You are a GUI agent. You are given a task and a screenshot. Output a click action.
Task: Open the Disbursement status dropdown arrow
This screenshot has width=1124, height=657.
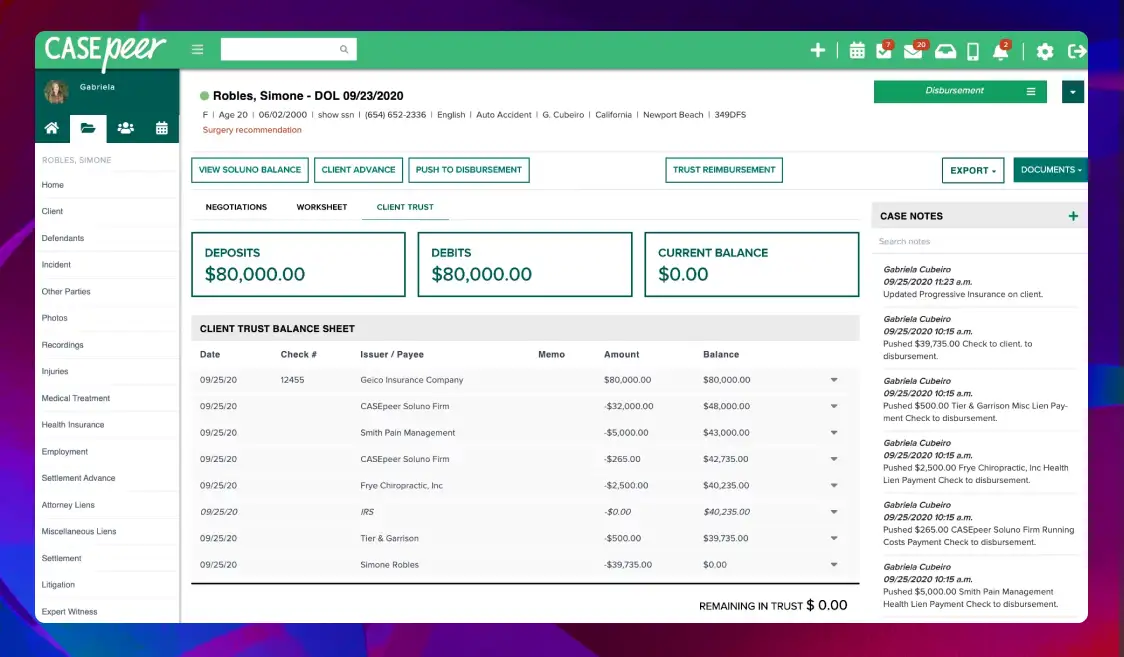[1072, 91]
